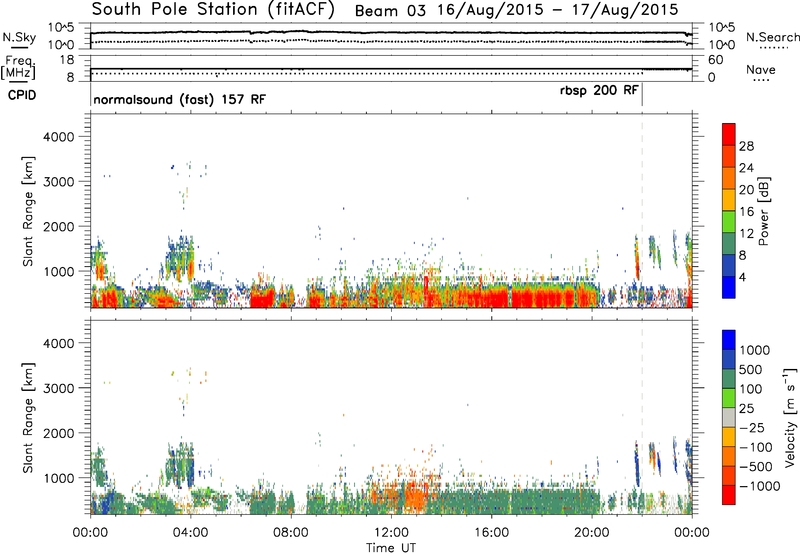Click the power panel's 'Slant Range [km]' axis title

[x=28, y=211]
